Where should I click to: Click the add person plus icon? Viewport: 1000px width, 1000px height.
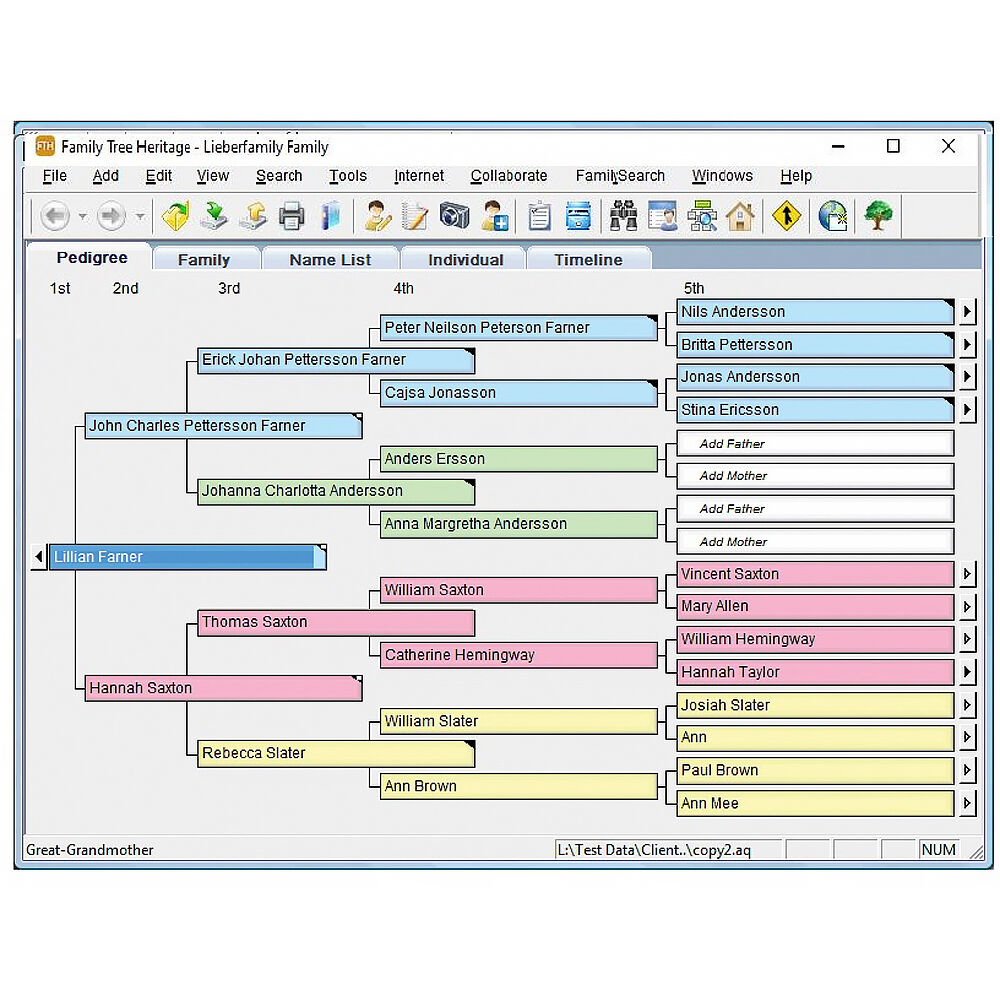pos(494,216)
